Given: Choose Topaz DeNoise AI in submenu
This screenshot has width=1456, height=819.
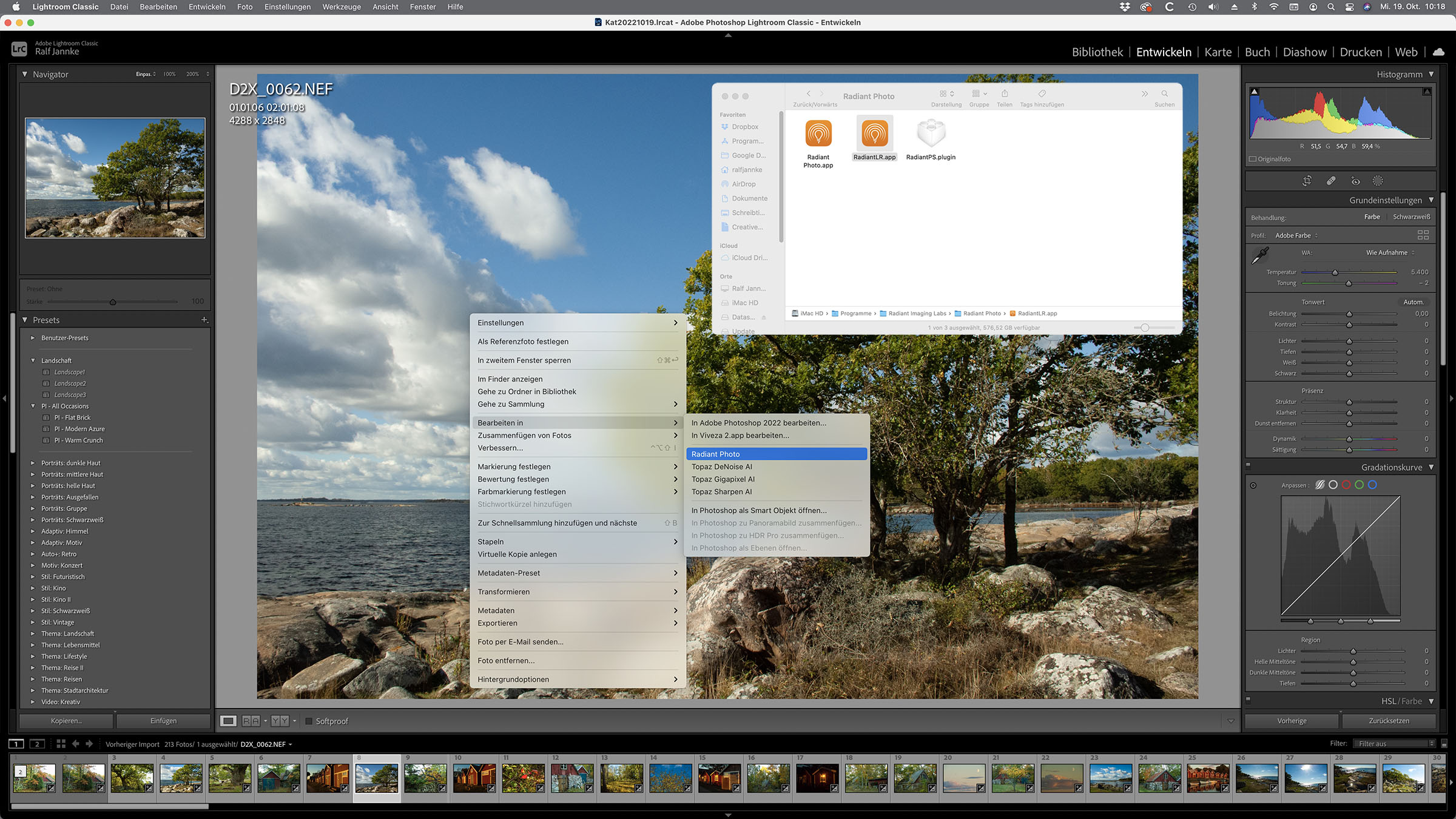Looking at the screenshot, I should (777, 467).
